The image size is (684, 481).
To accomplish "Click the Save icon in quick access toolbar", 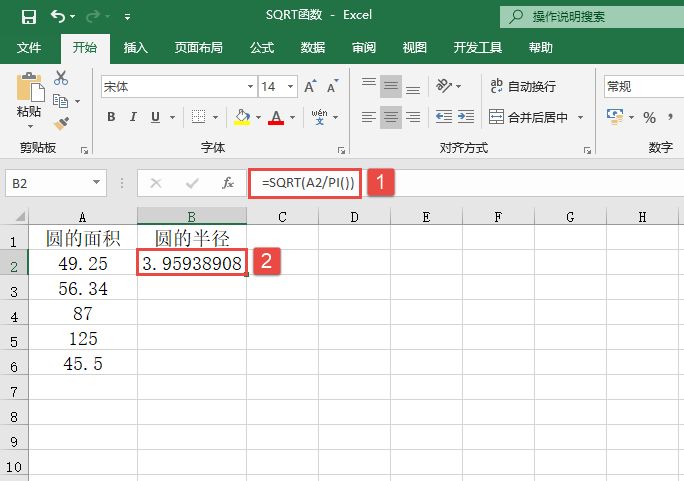I will pos(29,17).
